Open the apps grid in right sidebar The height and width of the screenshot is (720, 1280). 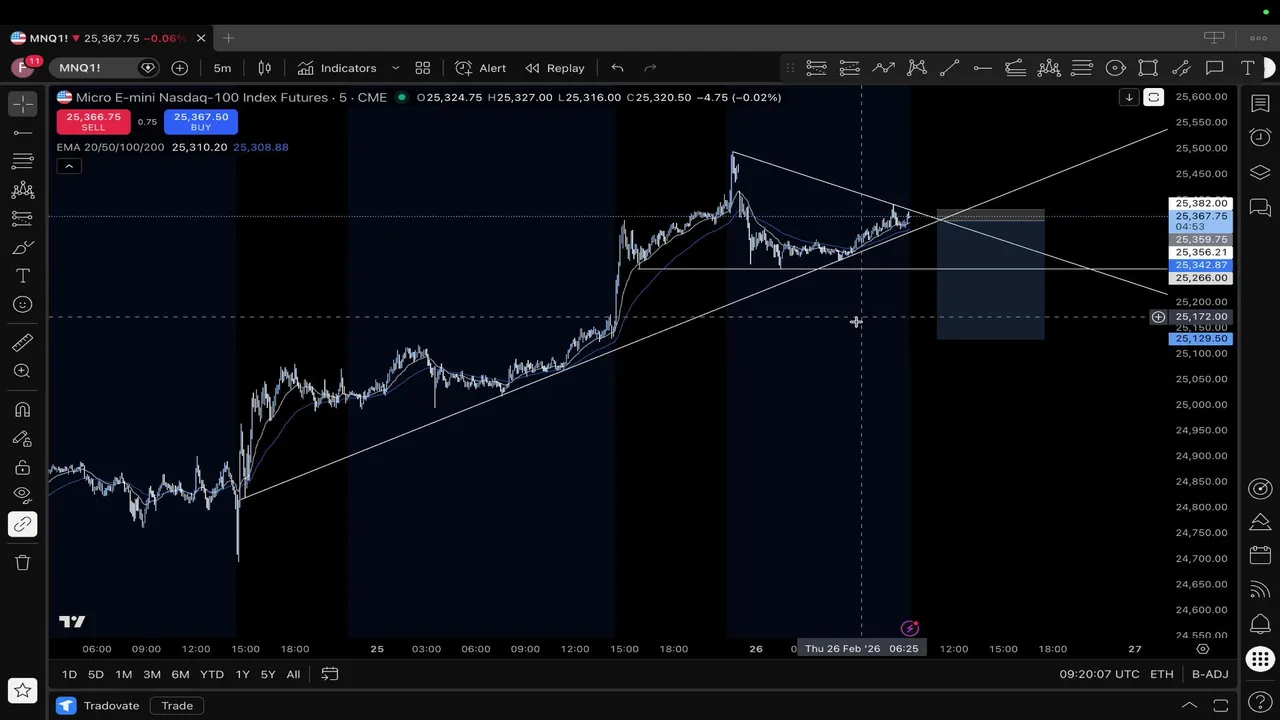click(x=1260, y=660)
